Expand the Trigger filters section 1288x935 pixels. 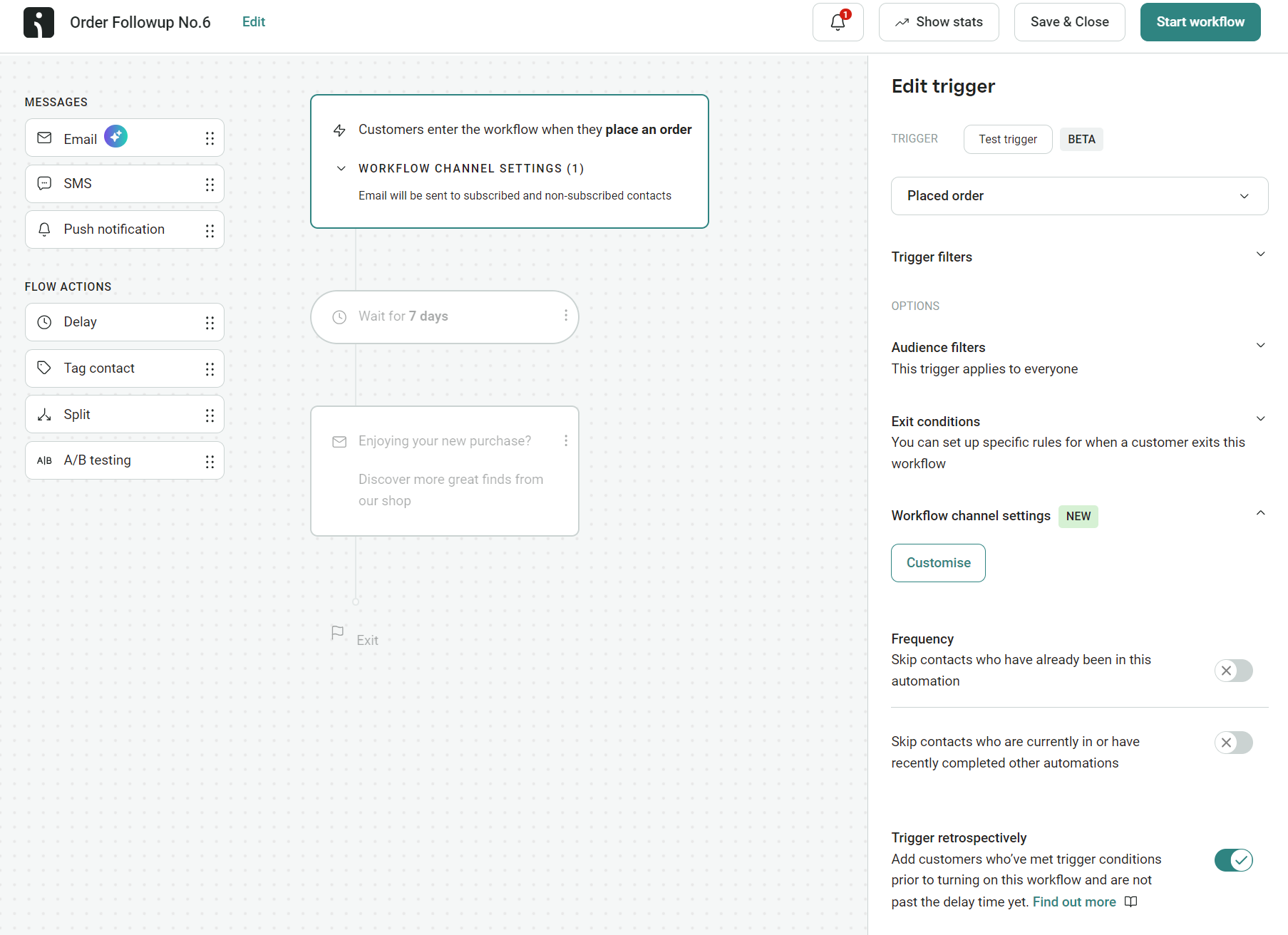pyautogui.click(x=1261, y=254)
